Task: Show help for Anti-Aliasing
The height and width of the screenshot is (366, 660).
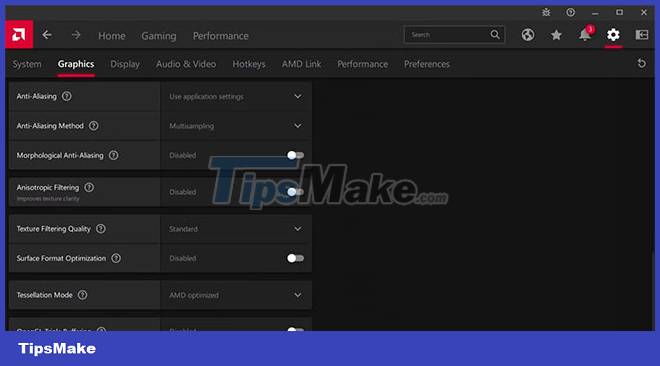Action: click(67, 96)
